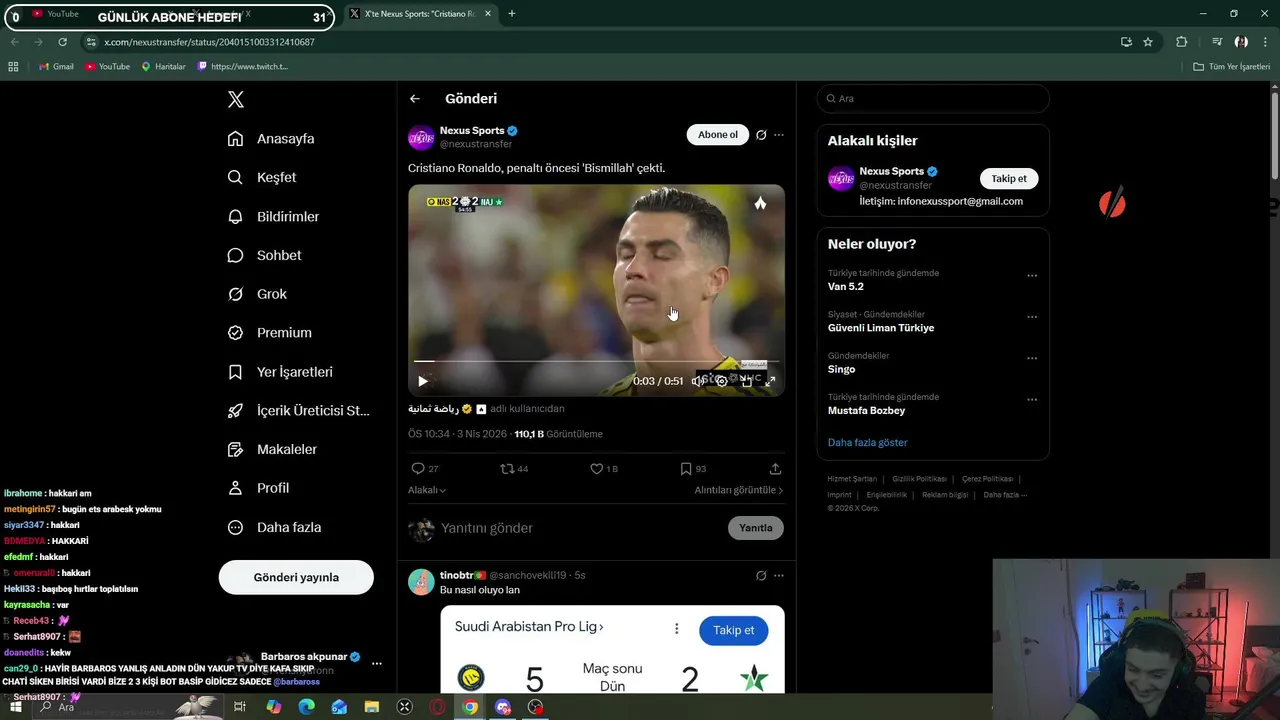Open Keşfet in the sidebar
The height and width of the screenshot is (720, 1280).
pos(262,177)
